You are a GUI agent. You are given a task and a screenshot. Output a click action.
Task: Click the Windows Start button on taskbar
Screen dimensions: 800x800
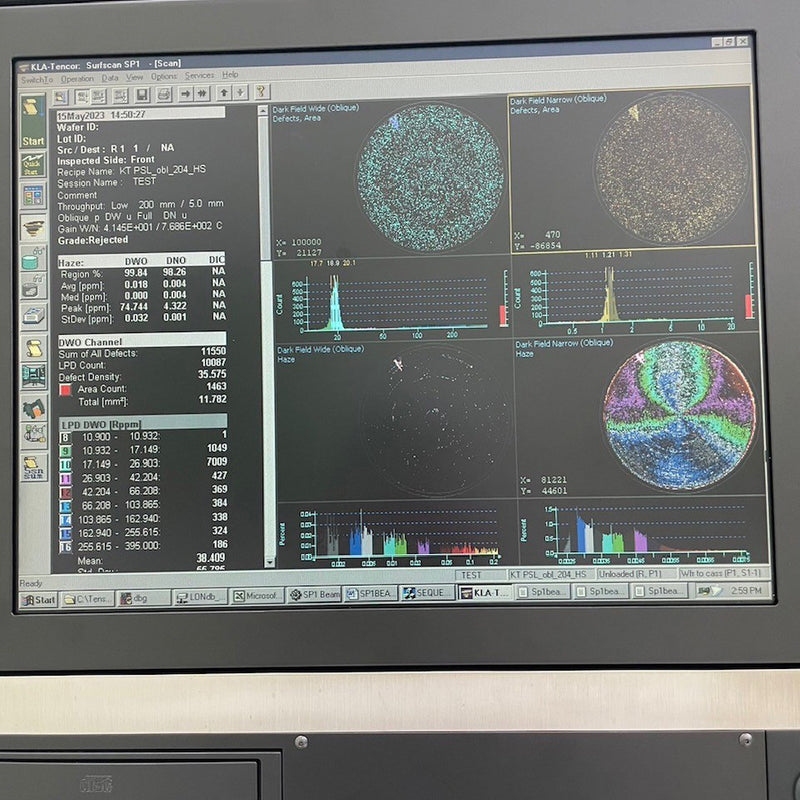(39, 600)
